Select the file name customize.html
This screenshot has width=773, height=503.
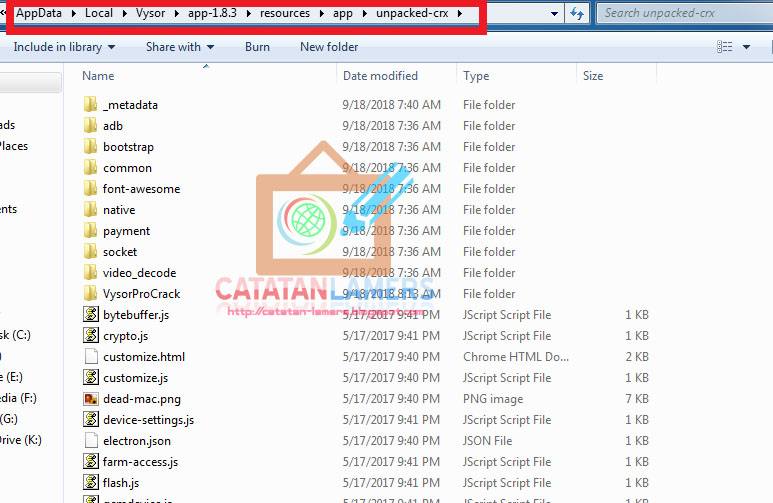(144, 357)
